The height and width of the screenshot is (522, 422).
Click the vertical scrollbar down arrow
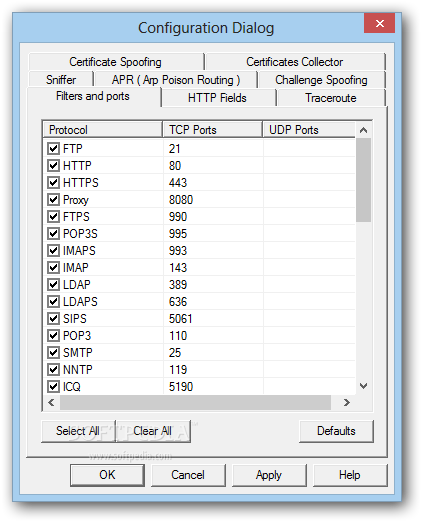pyautogui.click(x=364, y=386)
